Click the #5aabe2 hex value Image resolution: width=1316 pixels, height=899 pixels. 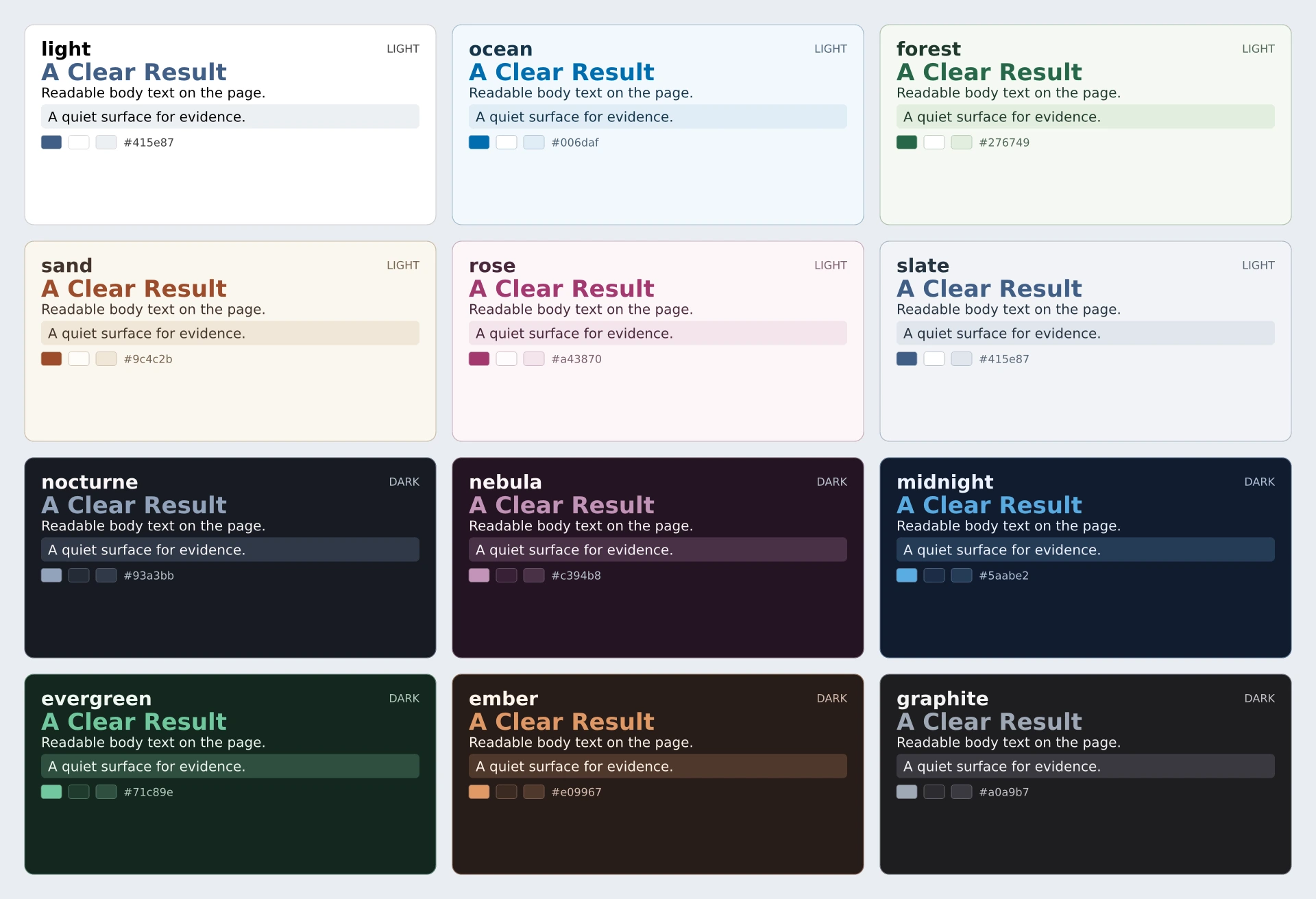[x=1004, y=576]
